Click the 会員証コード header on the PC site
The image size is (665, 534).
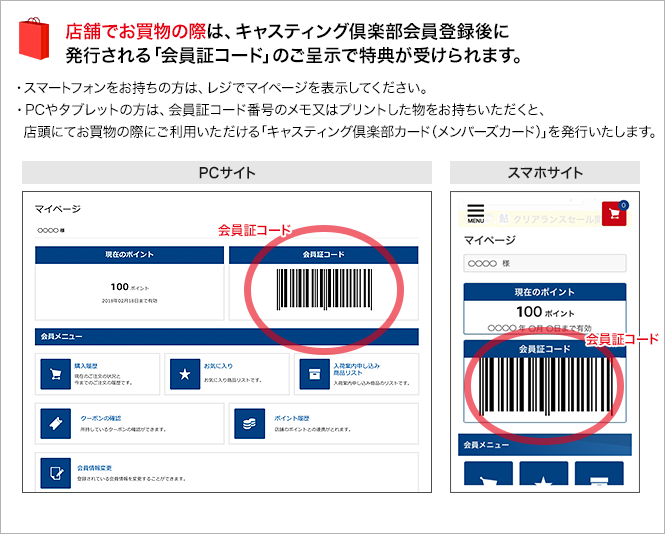pos(324,254)
